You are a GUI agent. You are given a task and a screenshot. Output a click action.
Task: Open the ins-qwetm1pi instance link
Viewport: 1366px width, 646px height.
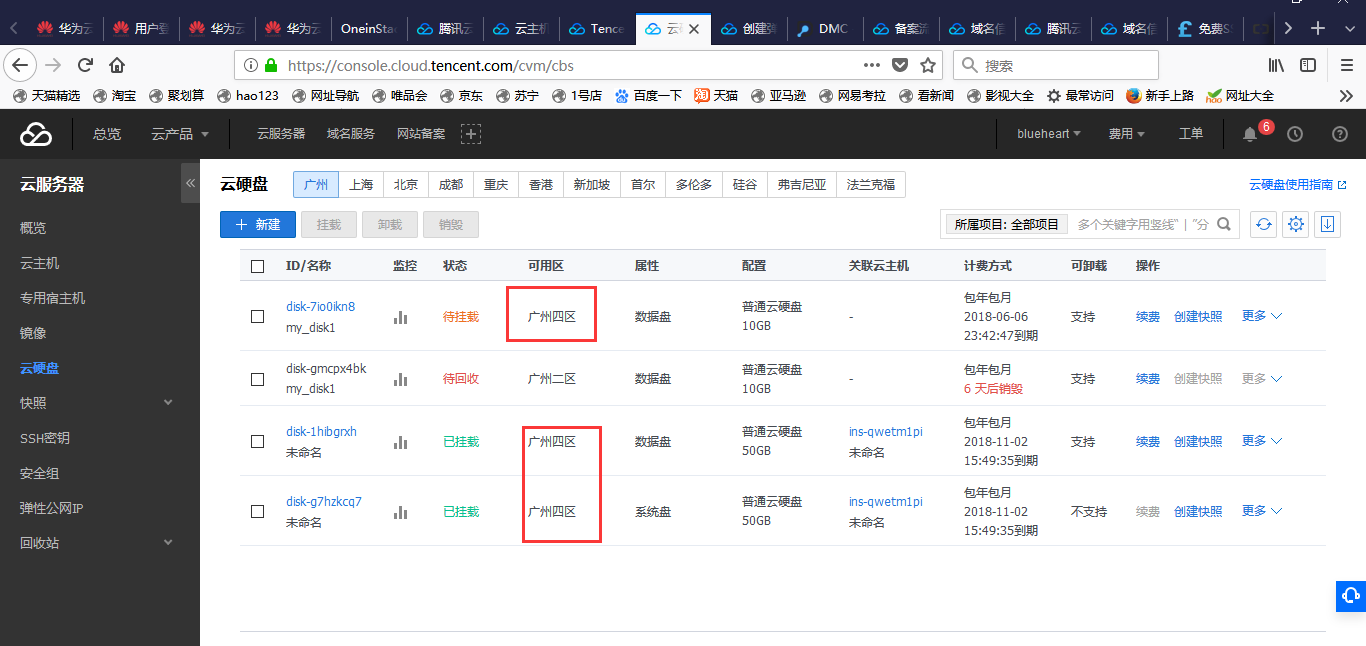pos(885,432)
